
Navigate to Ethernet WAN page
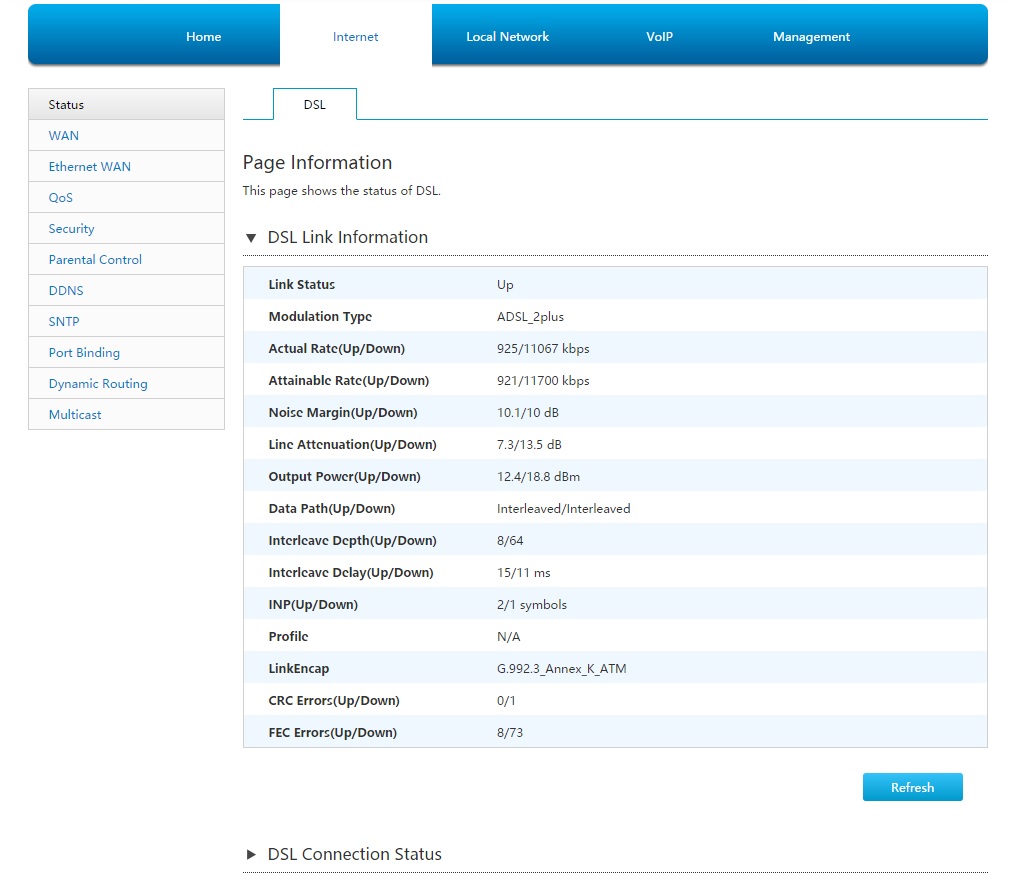pyautogui.click(x=89, y=167)
